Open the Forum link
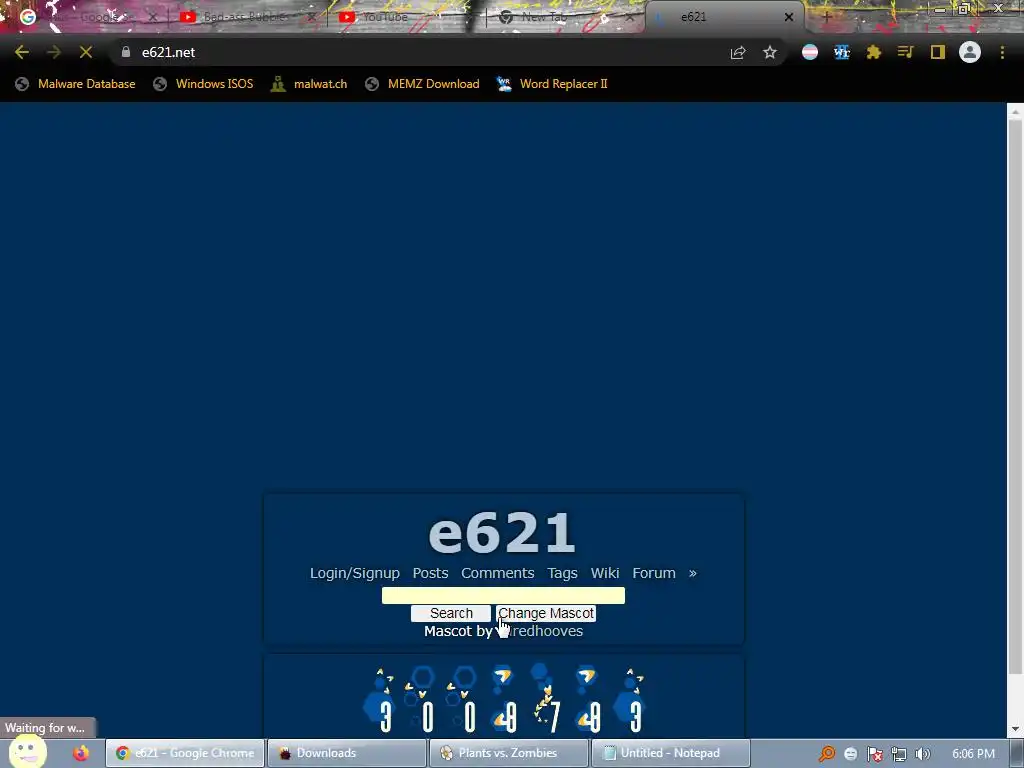The width and height of the screenshot is (1024, 768). pos(654,573)
